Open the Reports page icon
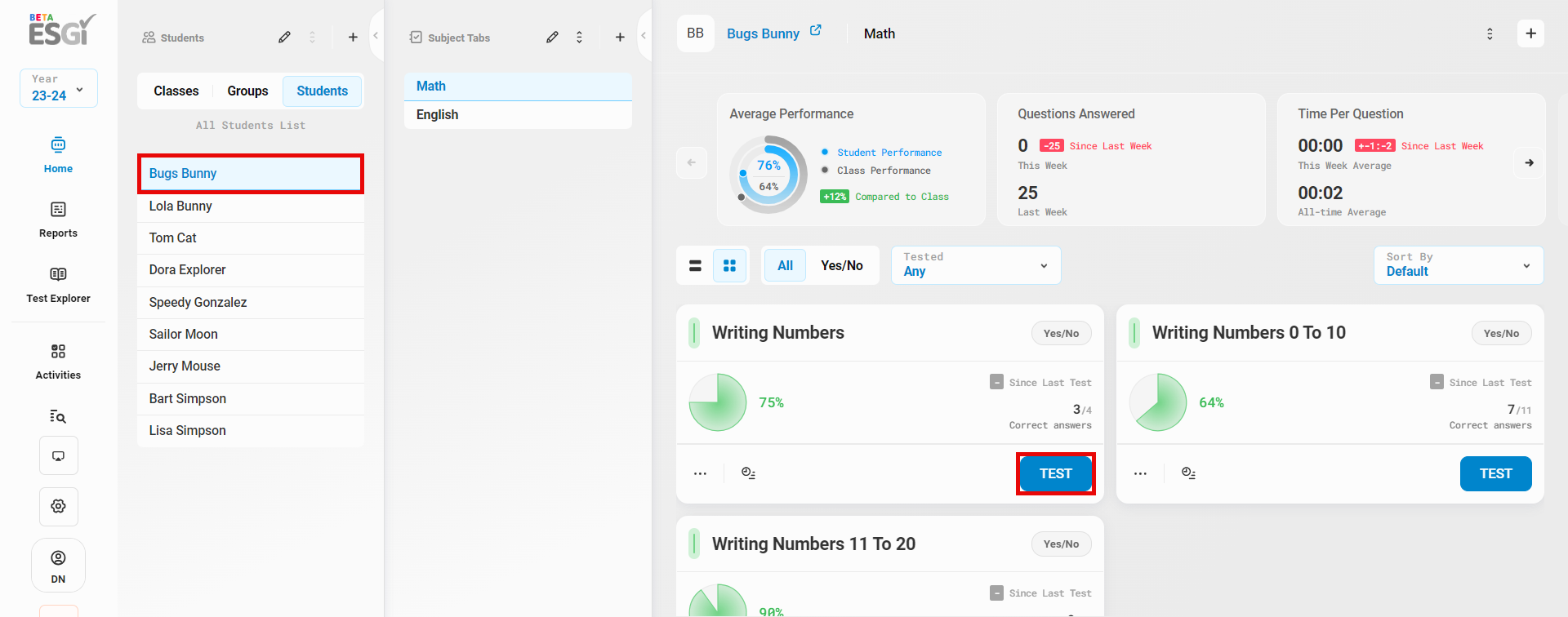Viewport: 1568px width, 617px height. 58,211
